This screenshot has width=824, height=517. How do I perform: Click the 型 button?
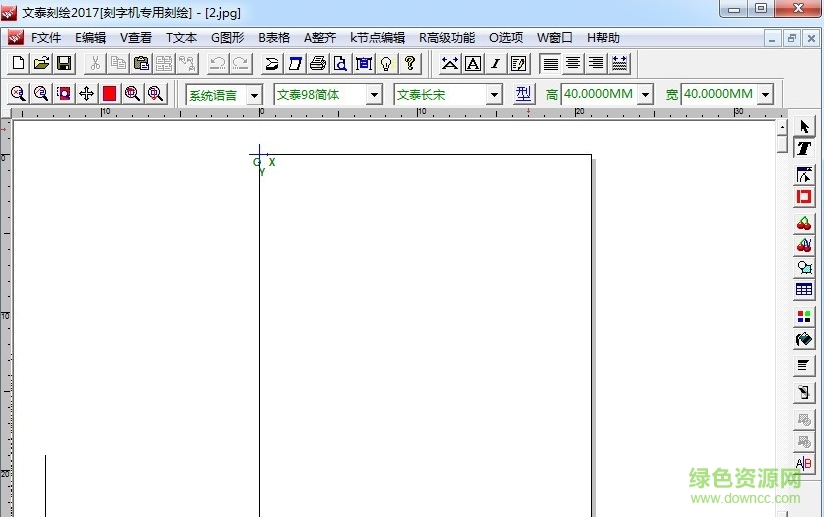(525, 94)
